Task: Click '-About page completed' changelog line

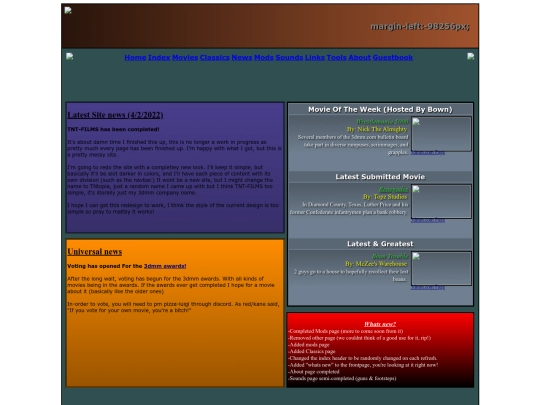Action: point(314,372)
